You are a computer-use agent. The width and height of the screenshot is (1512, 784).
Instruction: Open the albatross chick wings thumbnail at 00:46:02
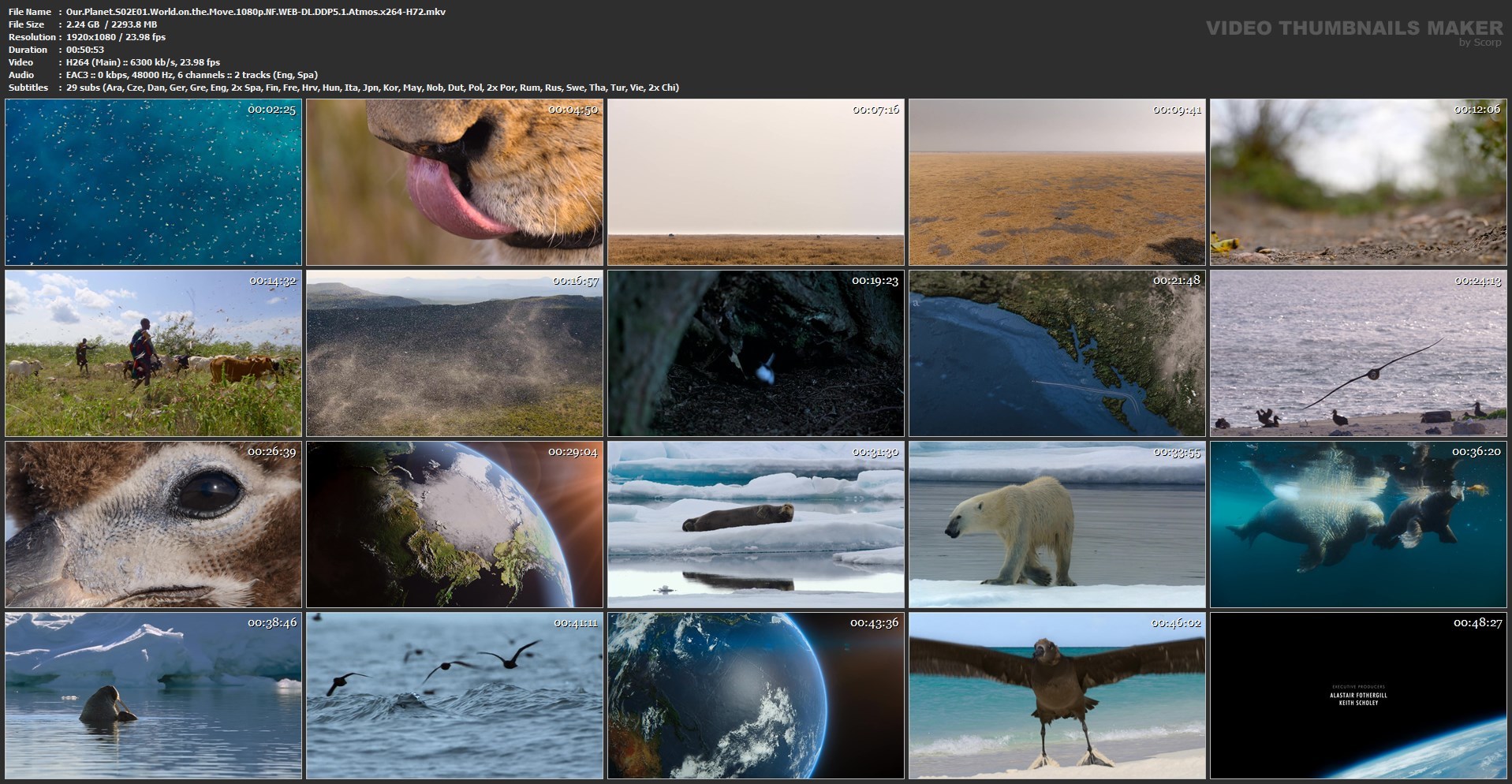[x=1058, y=696]
